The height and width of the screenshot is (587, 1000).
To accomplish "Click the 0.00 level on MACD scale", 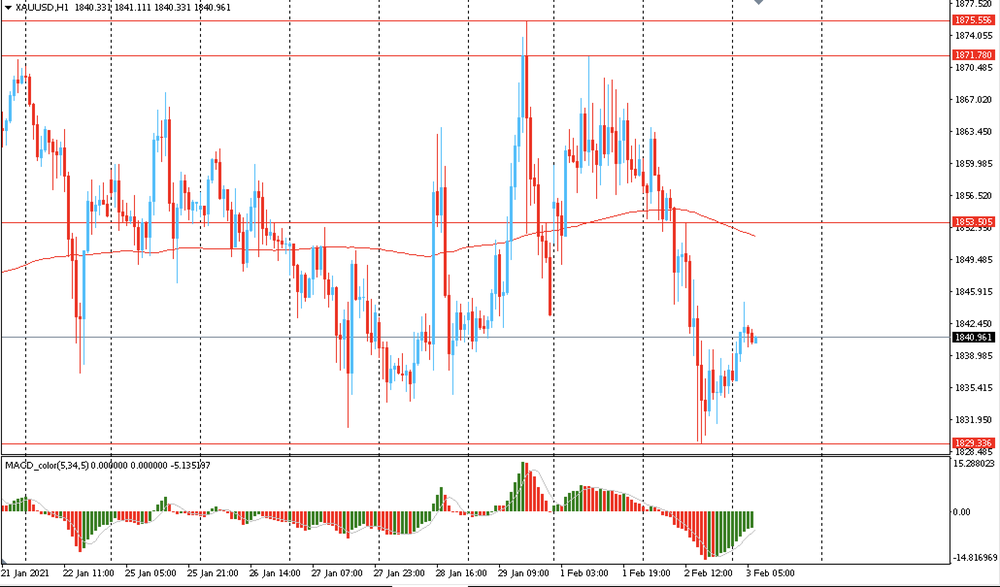I will tap(961, 512).
